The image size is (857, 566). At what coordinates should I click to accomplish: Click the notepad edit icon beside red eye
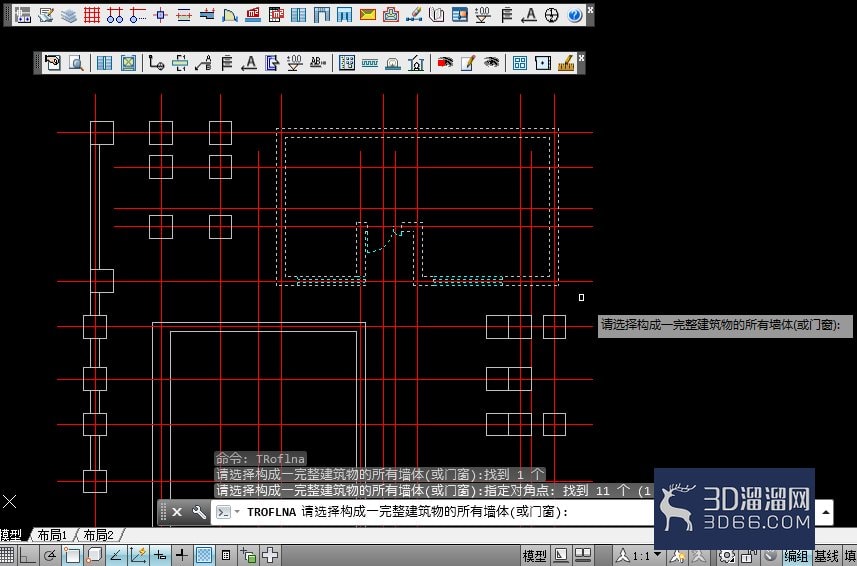tap(468, 63)
